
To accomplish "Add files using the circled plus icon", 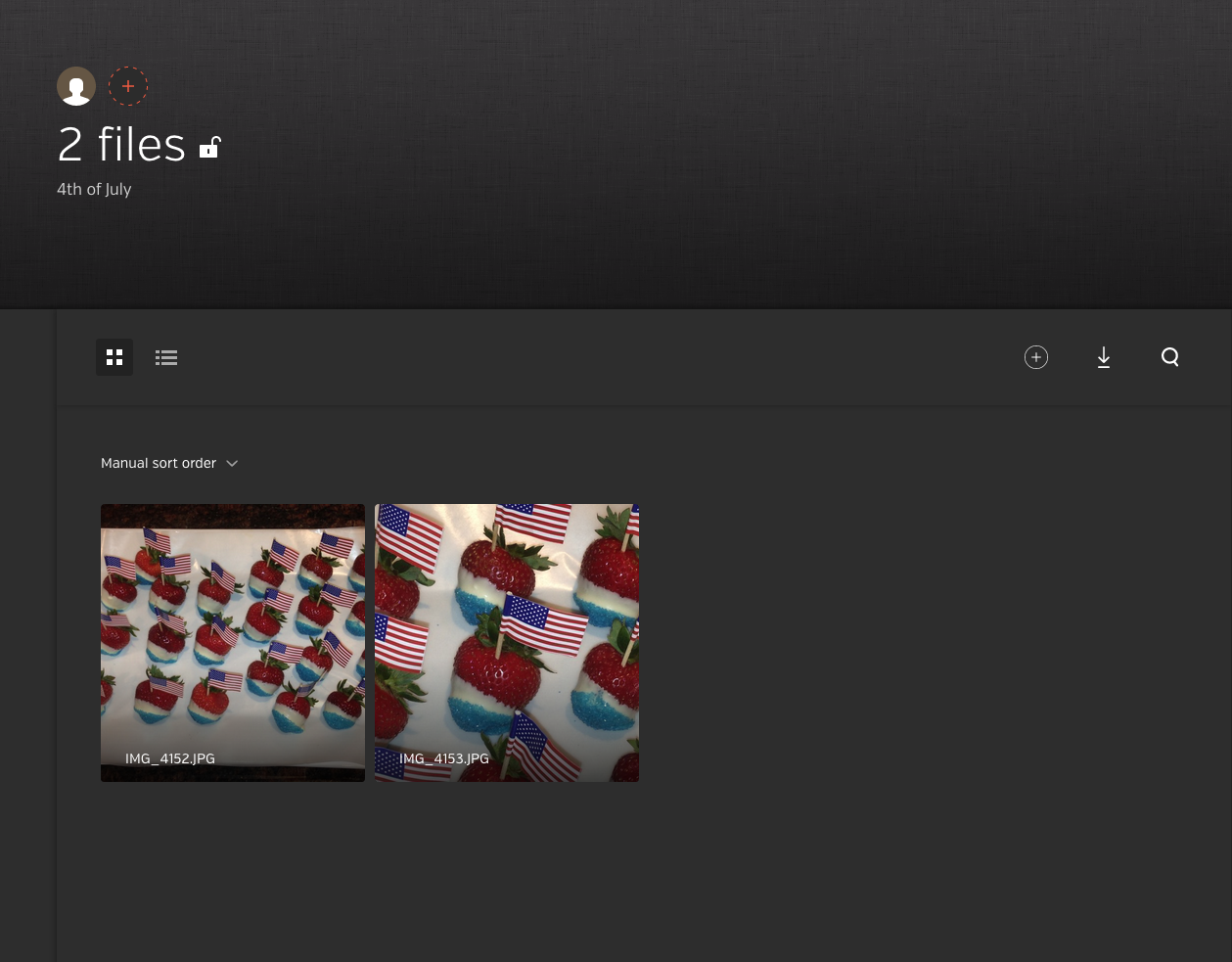I will 1036,357.
